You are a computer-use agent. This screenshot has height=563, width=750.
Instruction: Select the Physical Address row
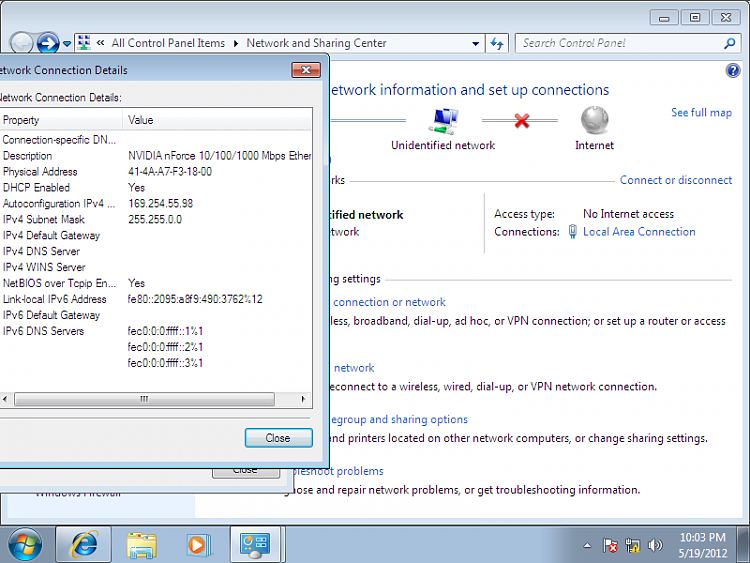(156, 172)
